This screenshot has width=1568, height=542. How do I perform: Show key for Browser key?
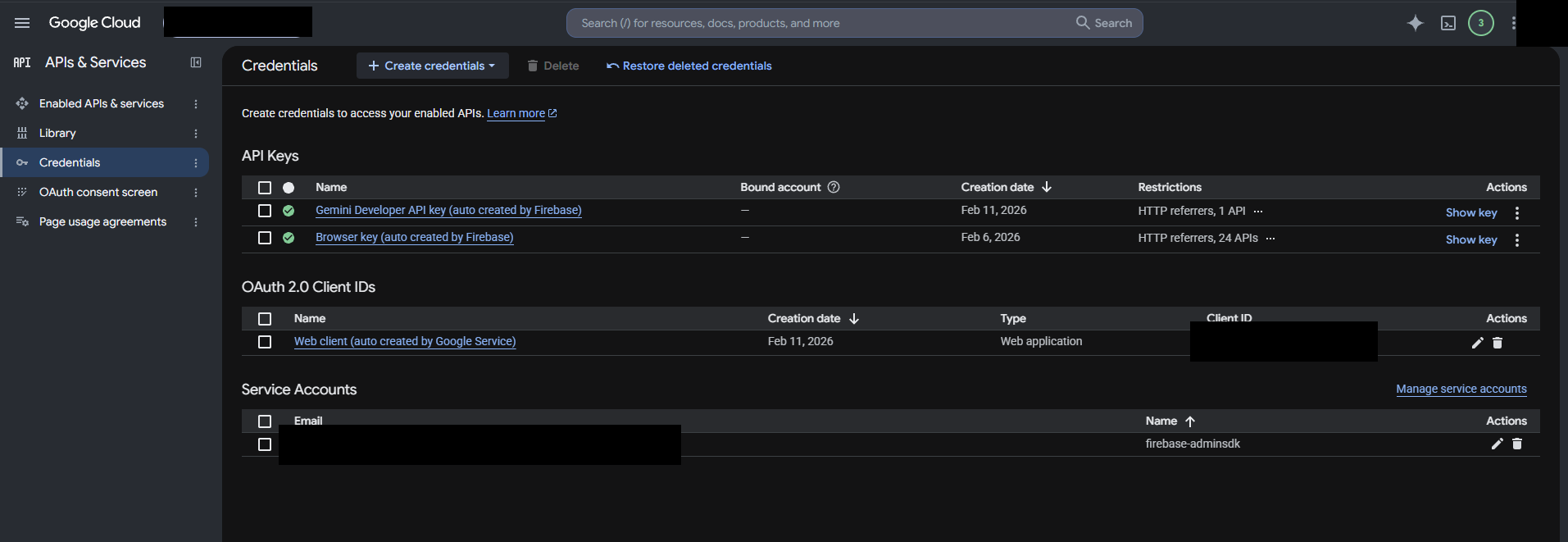coord(1471,239)
